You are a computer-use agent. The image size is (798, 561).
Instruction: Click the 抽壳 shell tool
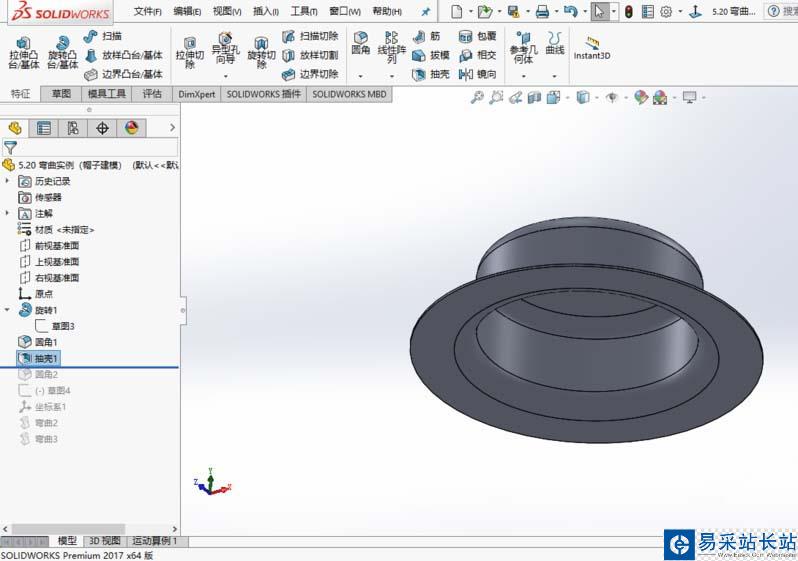click(x=431, y=74)
